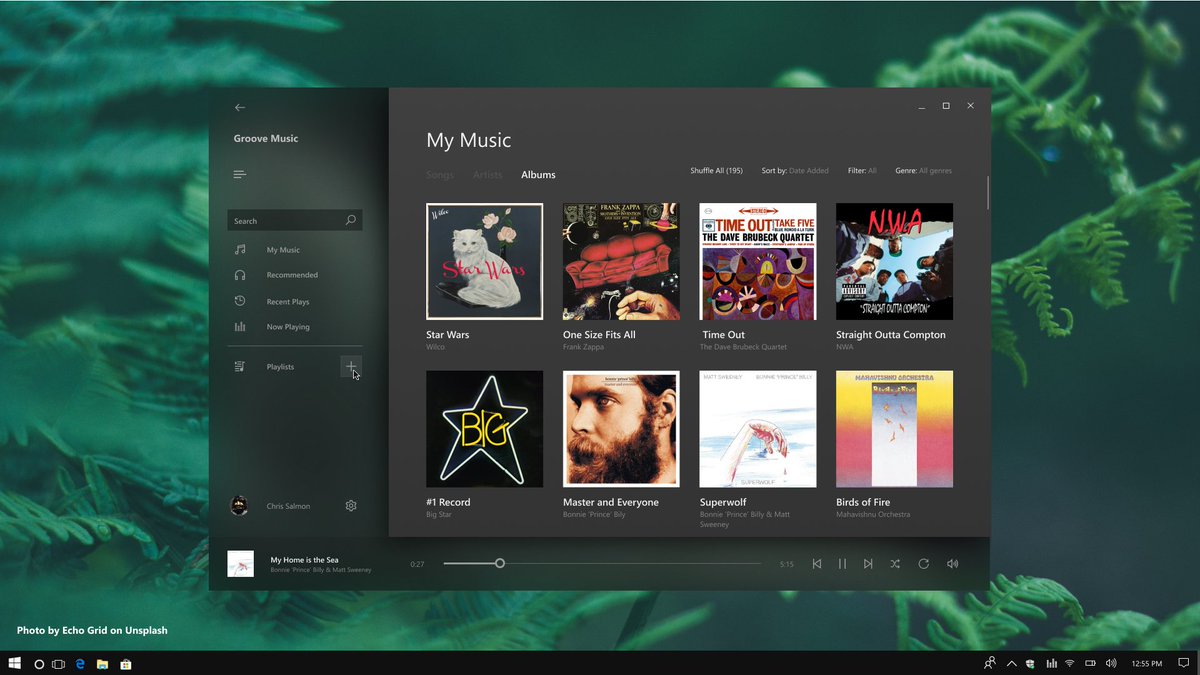Screen dimensions: 1200x675
Task: Open the Action Center notification icon
Action: tap(1183, 663)
